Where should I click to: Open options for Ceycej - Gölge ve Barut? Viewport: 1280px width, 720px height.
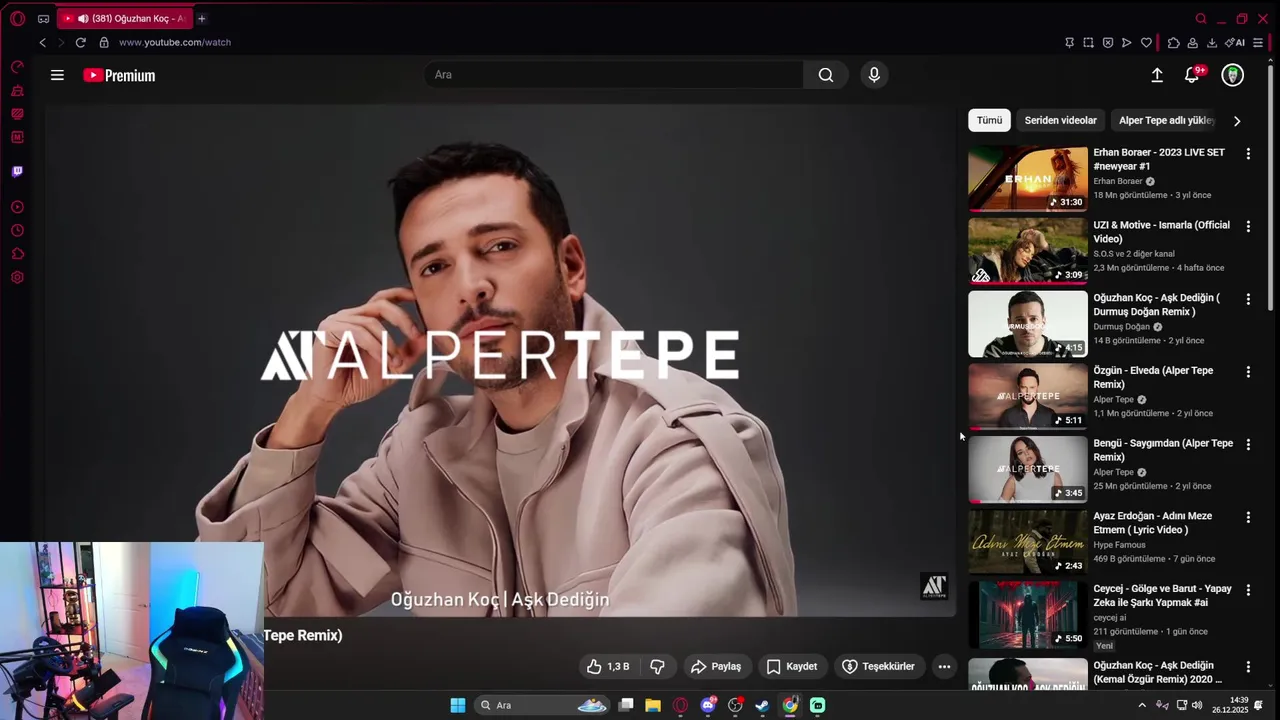[x=1248, y=590]
